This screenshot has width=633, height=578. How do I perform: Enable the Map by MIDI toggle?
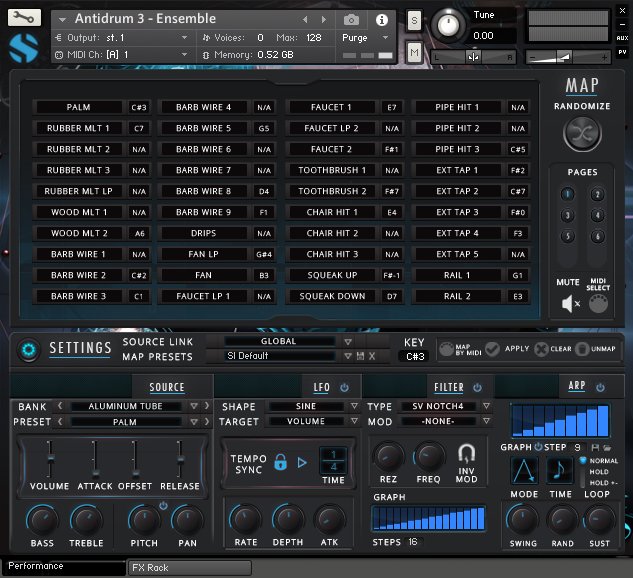[448, 349]
